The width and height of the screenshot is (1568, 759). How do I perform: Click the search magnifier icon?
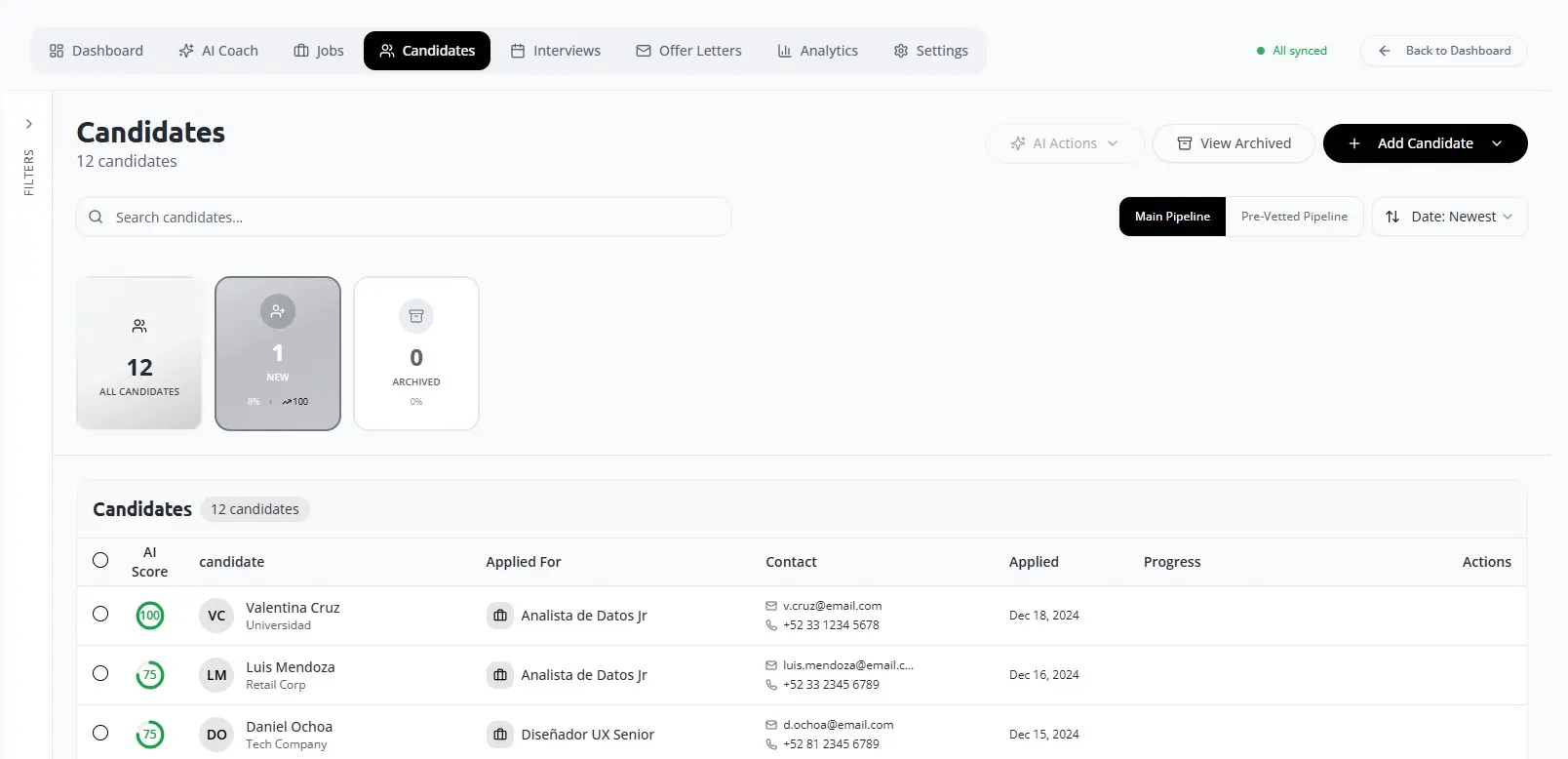96,217
